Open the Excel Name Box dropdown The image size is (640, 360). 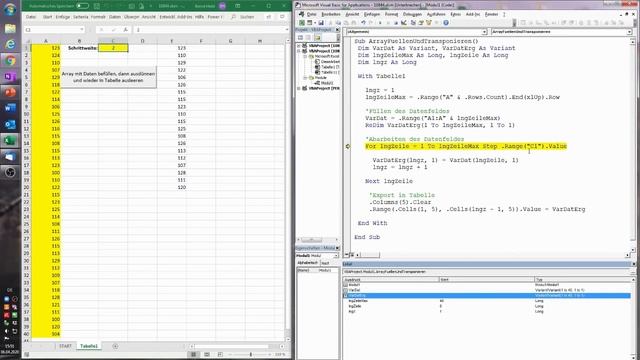coord(82,30)
